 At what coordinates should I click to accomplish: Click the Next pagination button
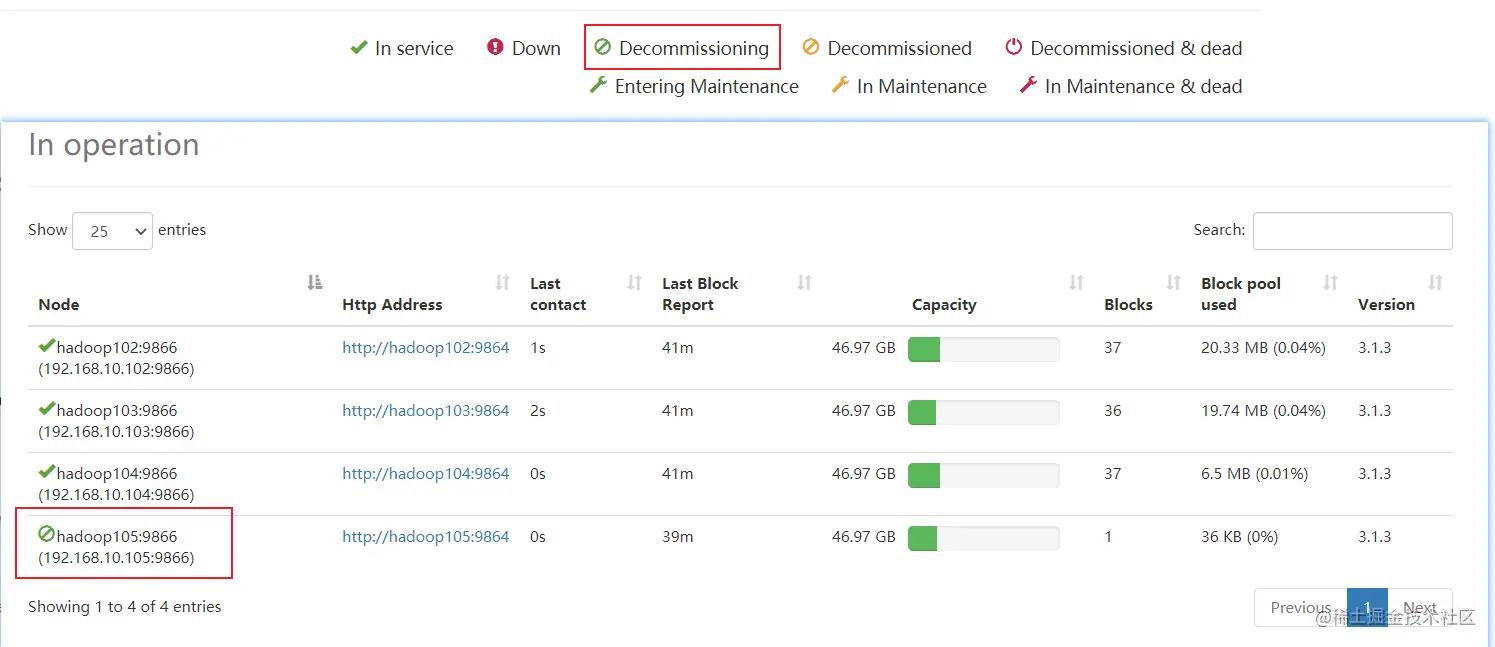1420,607
